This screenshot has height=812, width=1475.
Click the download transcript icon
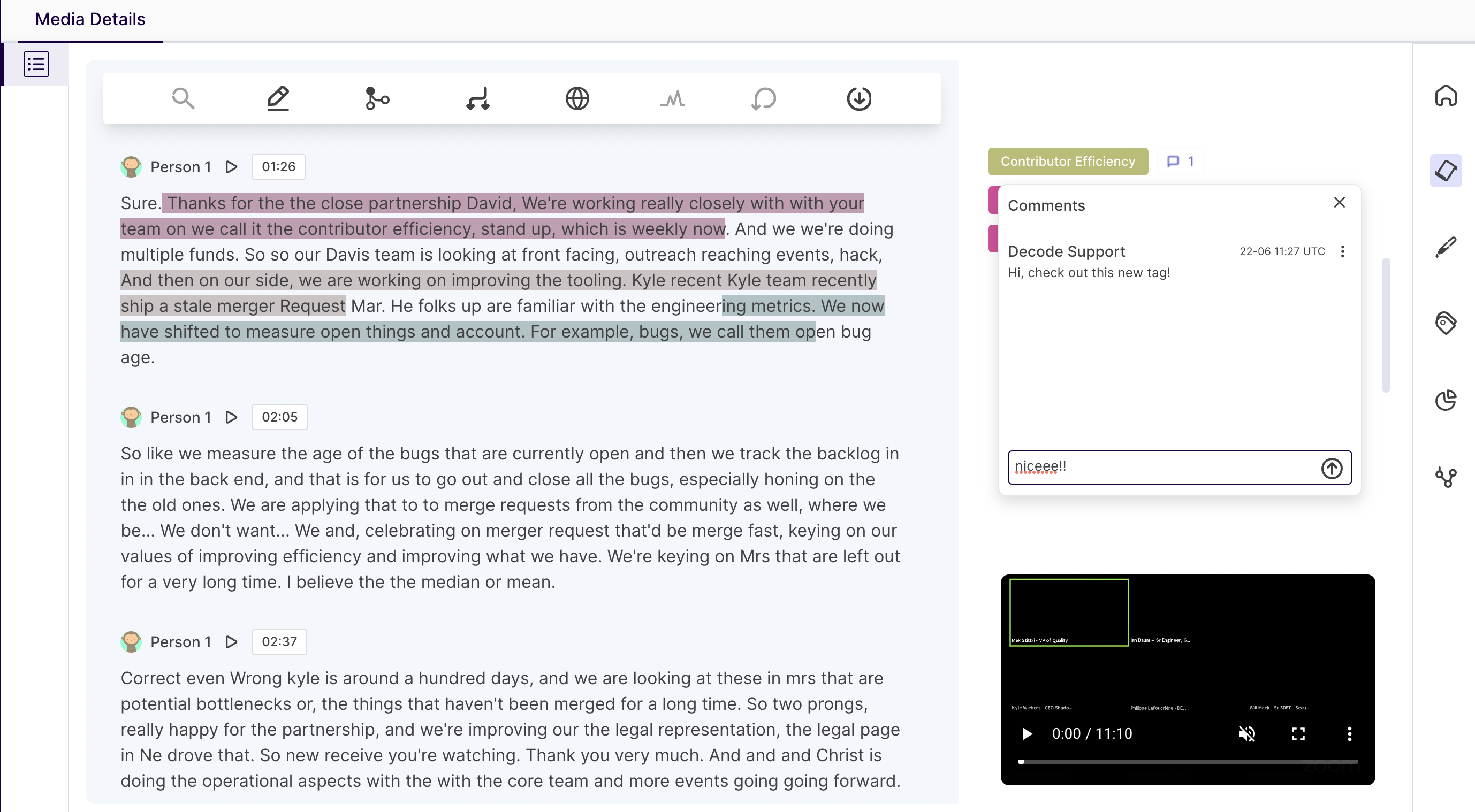(859, 98)
